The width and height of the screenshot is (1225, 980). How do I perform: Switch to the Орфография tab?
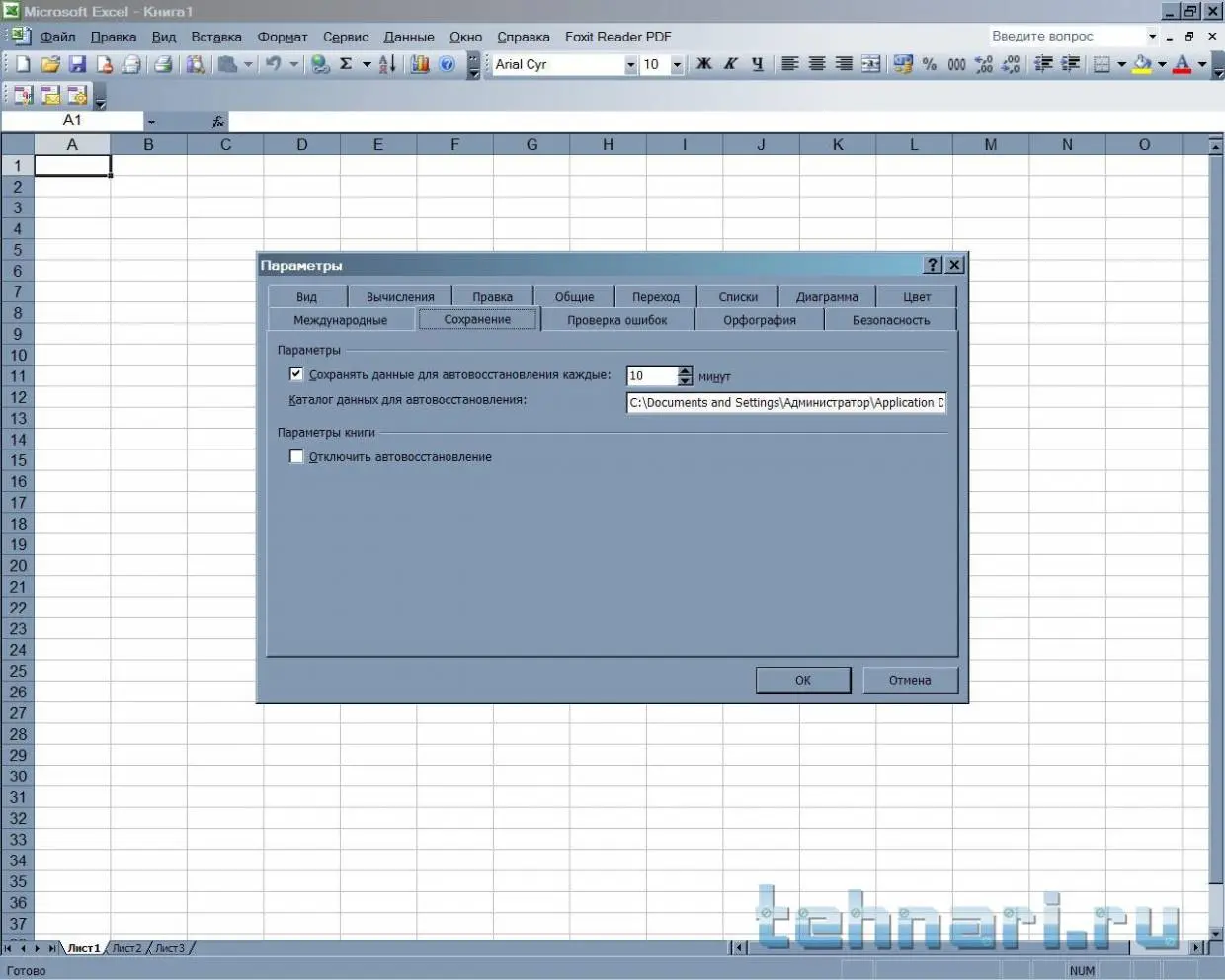(x=760, y=320)
